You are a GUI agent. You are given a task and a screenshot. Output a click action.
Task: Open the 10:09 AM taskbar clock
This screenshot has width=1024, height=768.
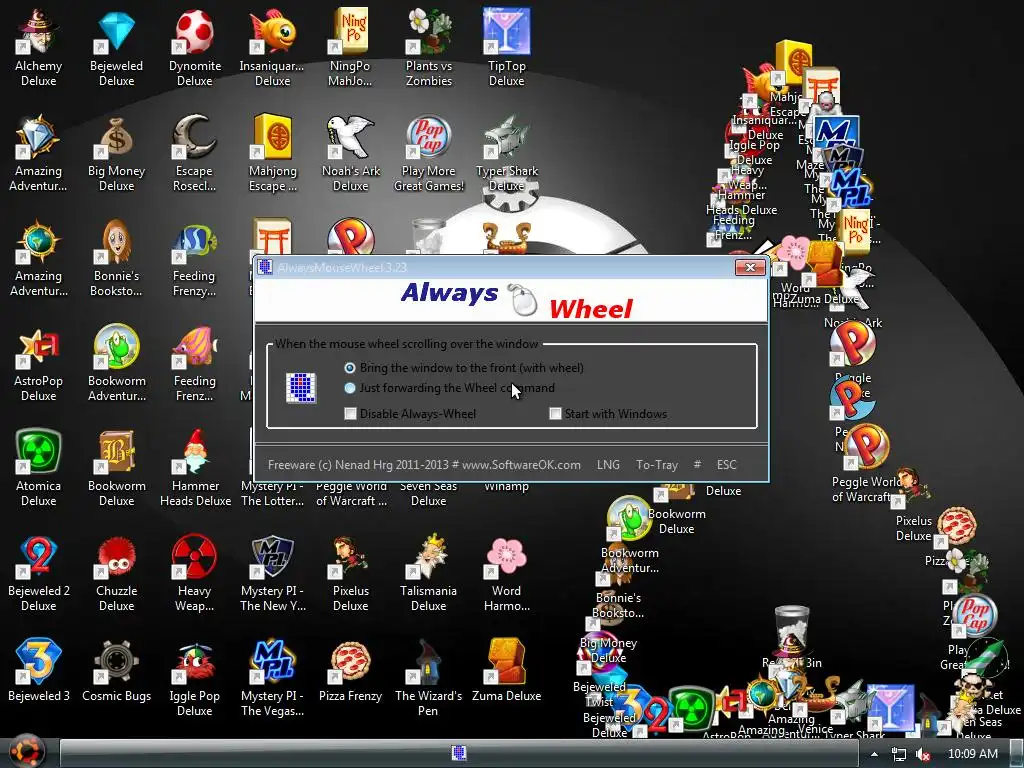(972, 754)
